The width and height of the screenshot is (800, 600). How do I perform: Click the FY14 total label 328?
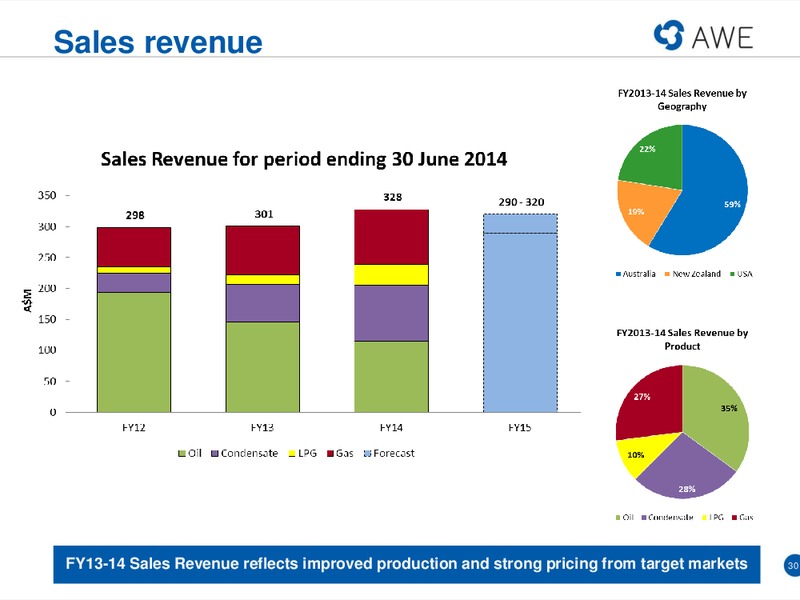[392, 197]
